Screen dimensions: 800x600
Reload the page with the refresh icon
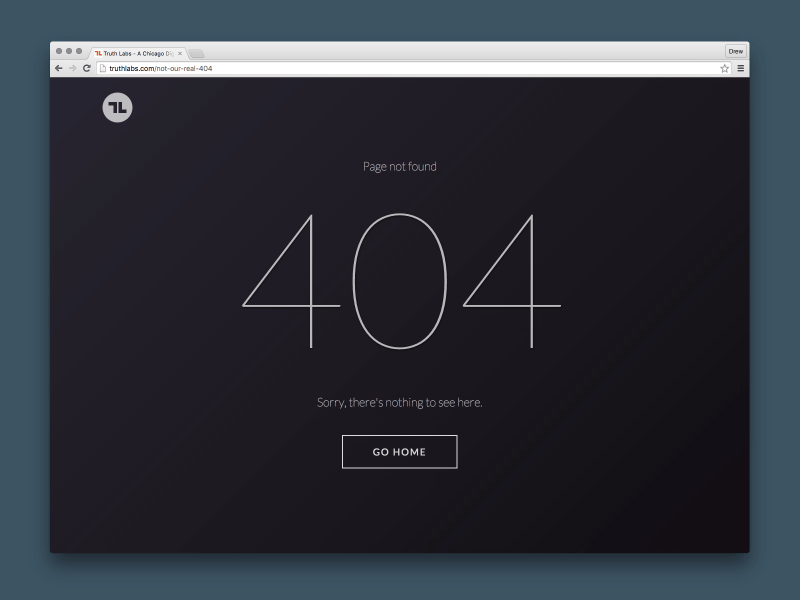tap(85, 68)
